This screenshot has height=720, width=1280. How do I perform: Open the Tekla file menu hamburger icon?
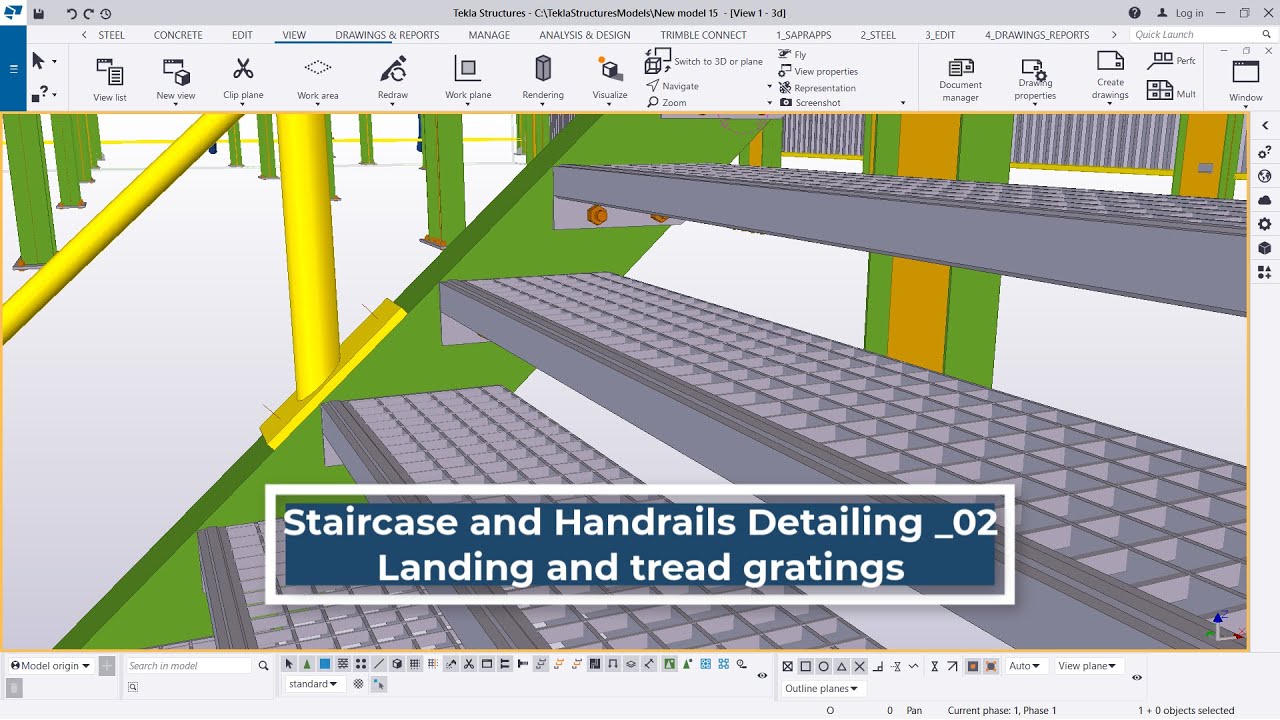(x=13, y=69)
